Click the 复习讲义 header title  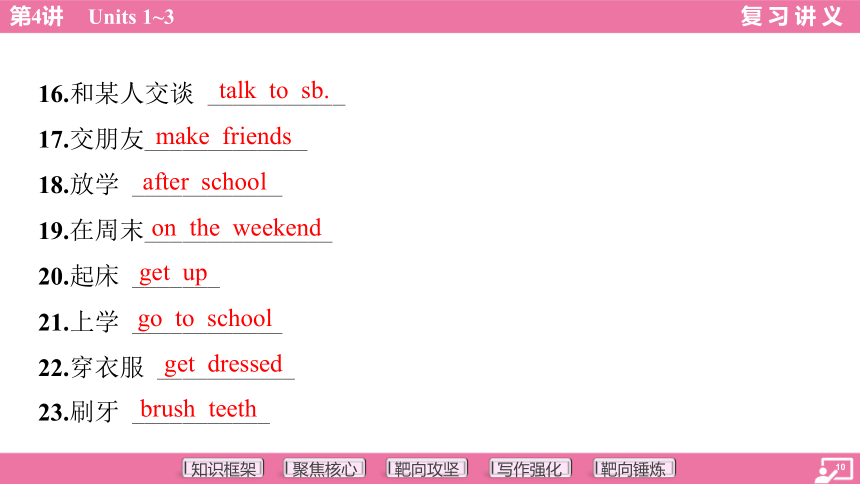(x=791, y=16)
